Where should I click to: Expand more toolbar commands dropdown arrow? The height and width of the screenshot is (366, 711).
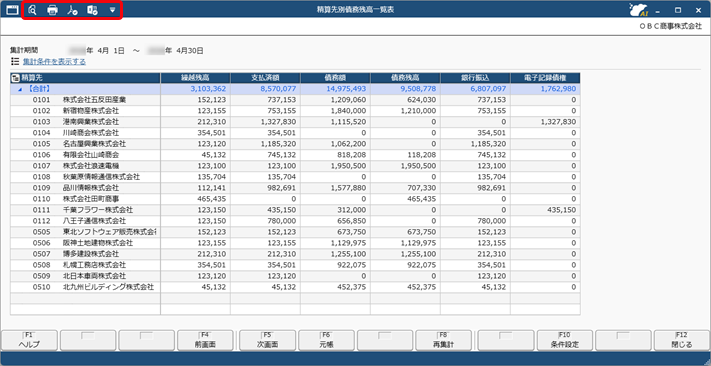pyautogui.click(x=112, y=10)
